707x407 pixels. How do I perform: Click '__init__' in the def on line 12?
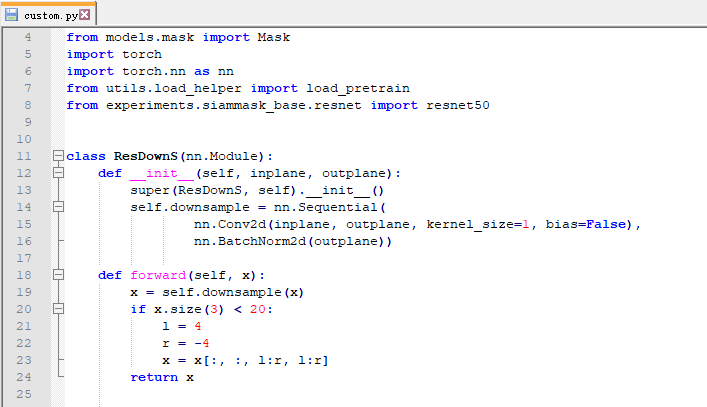point(162,174)
